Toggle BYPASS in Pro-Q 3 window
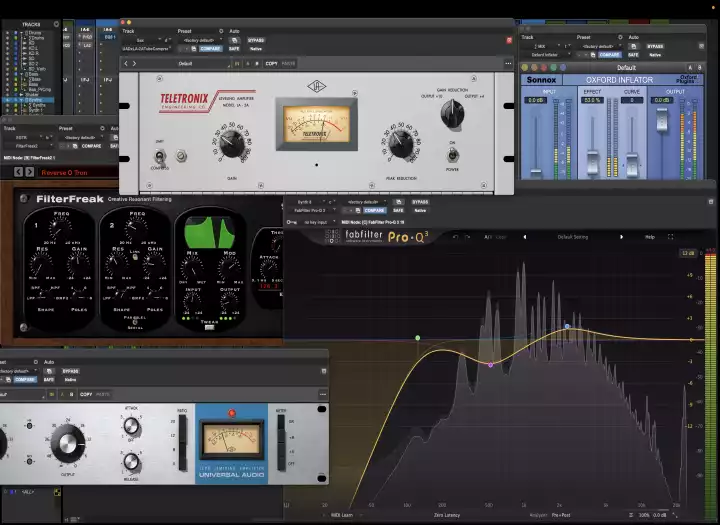 (x=420, y=202)
